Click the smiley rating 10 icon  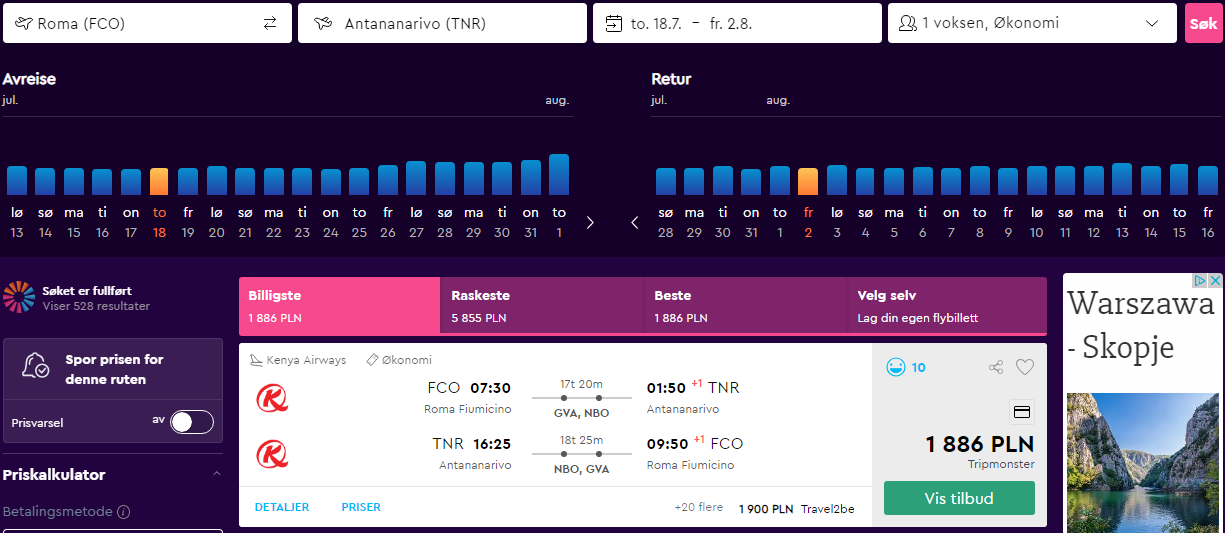pos(896,367)
